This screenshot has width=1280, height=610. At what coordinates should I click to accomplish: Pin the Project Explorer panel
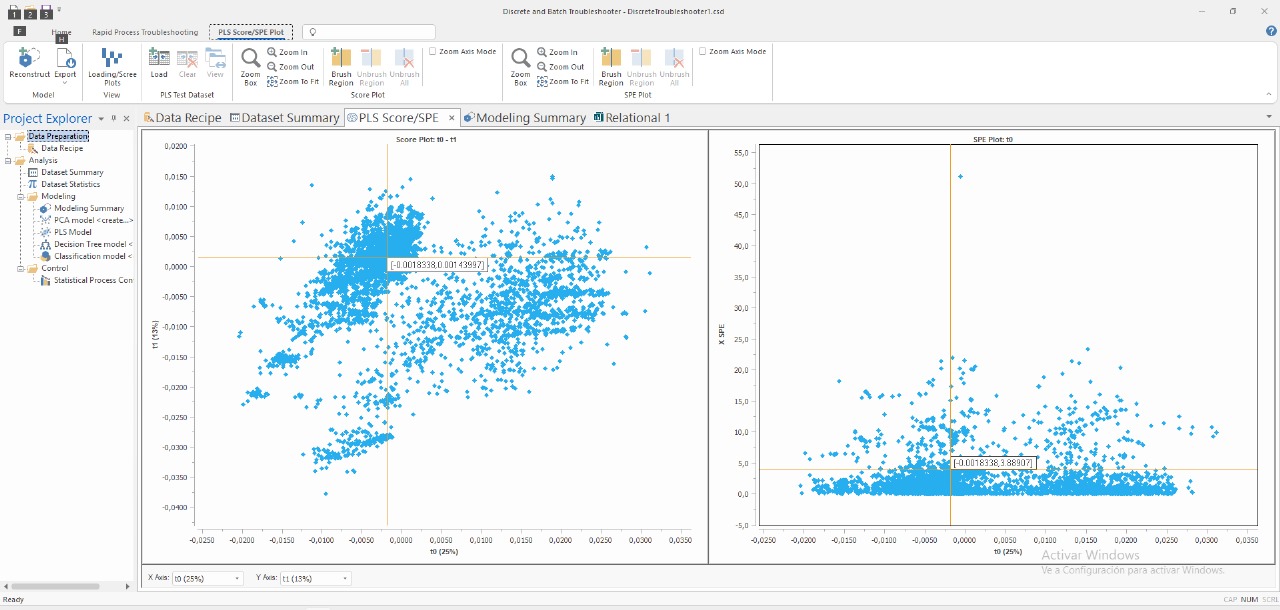click(x=113, y=118)
